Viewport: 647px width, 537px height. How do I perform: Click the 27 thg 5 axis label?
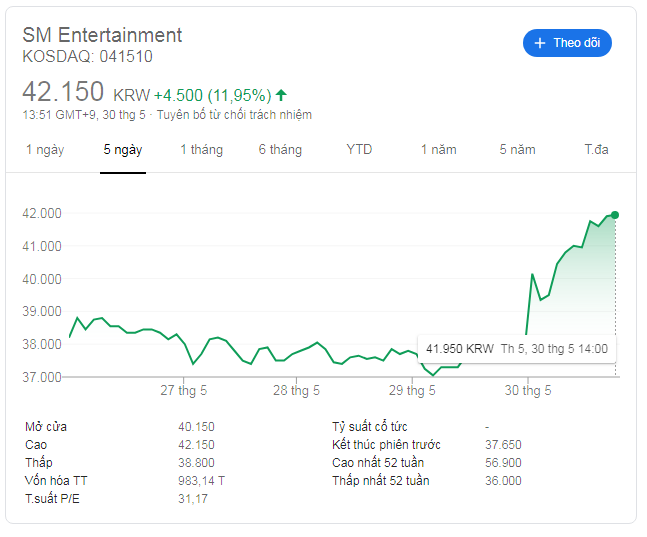[x=184, y=390]
